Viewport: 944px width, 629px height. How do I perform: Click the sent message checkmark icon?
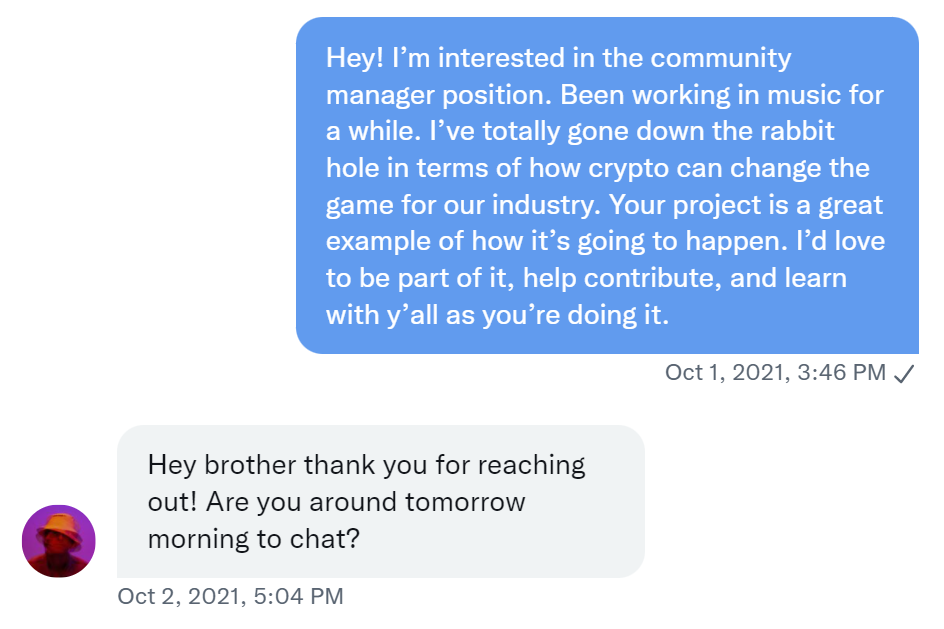pos(904,373)
